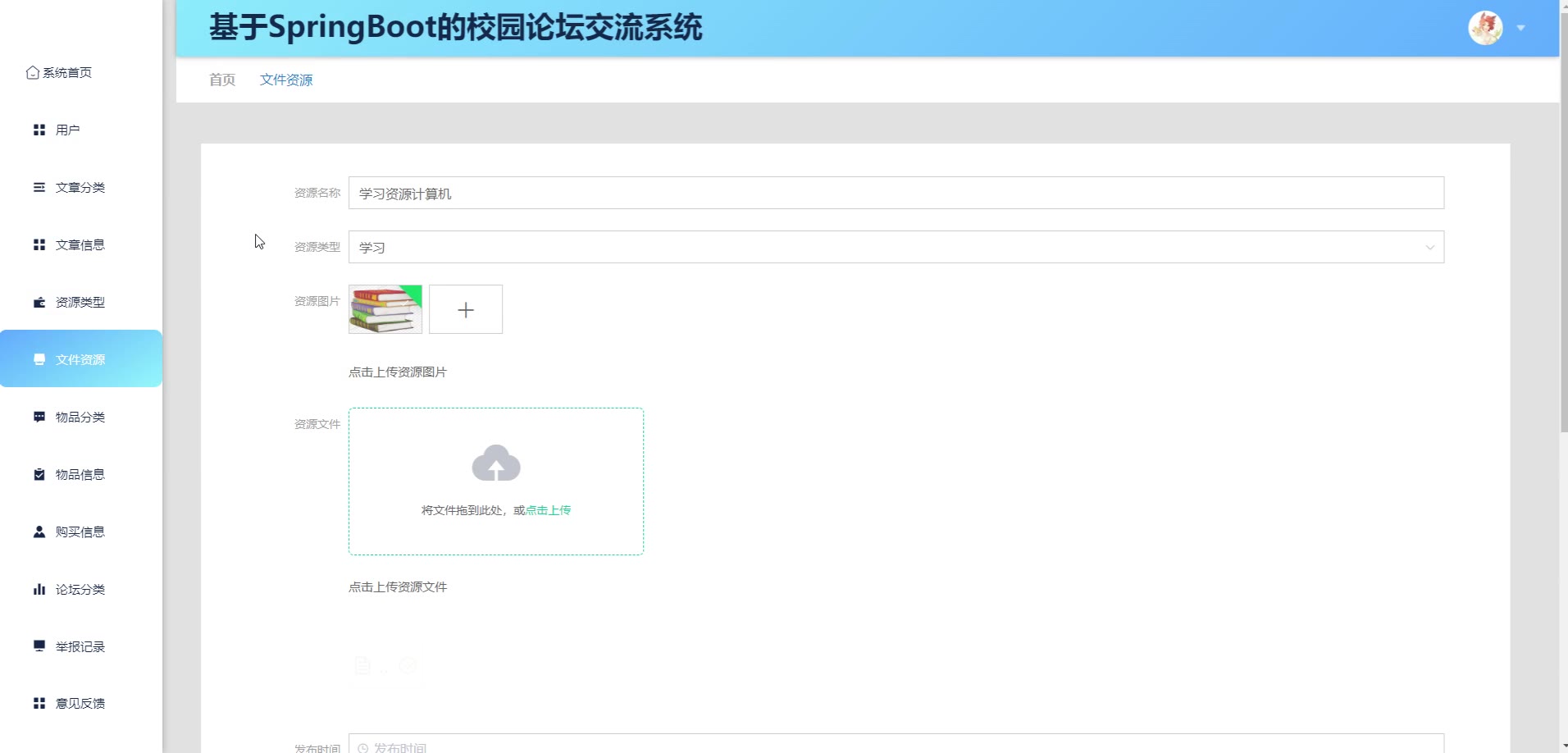
Task: Click into the 资源名称 text field
Action: pos(896,194)
